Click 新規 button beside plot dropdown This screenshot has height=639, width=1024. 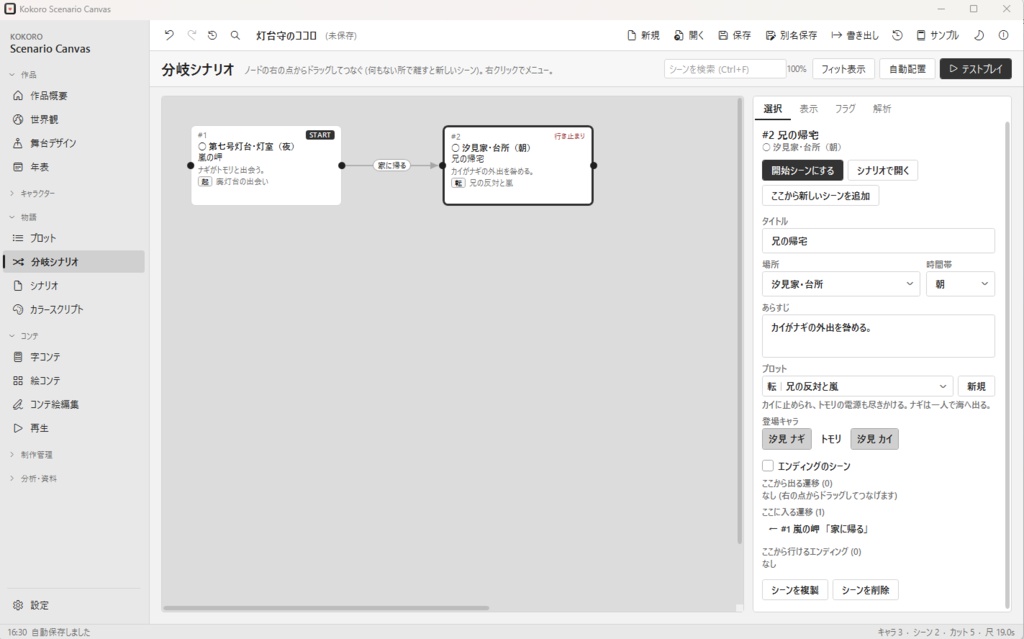click(x=976, y=386)
